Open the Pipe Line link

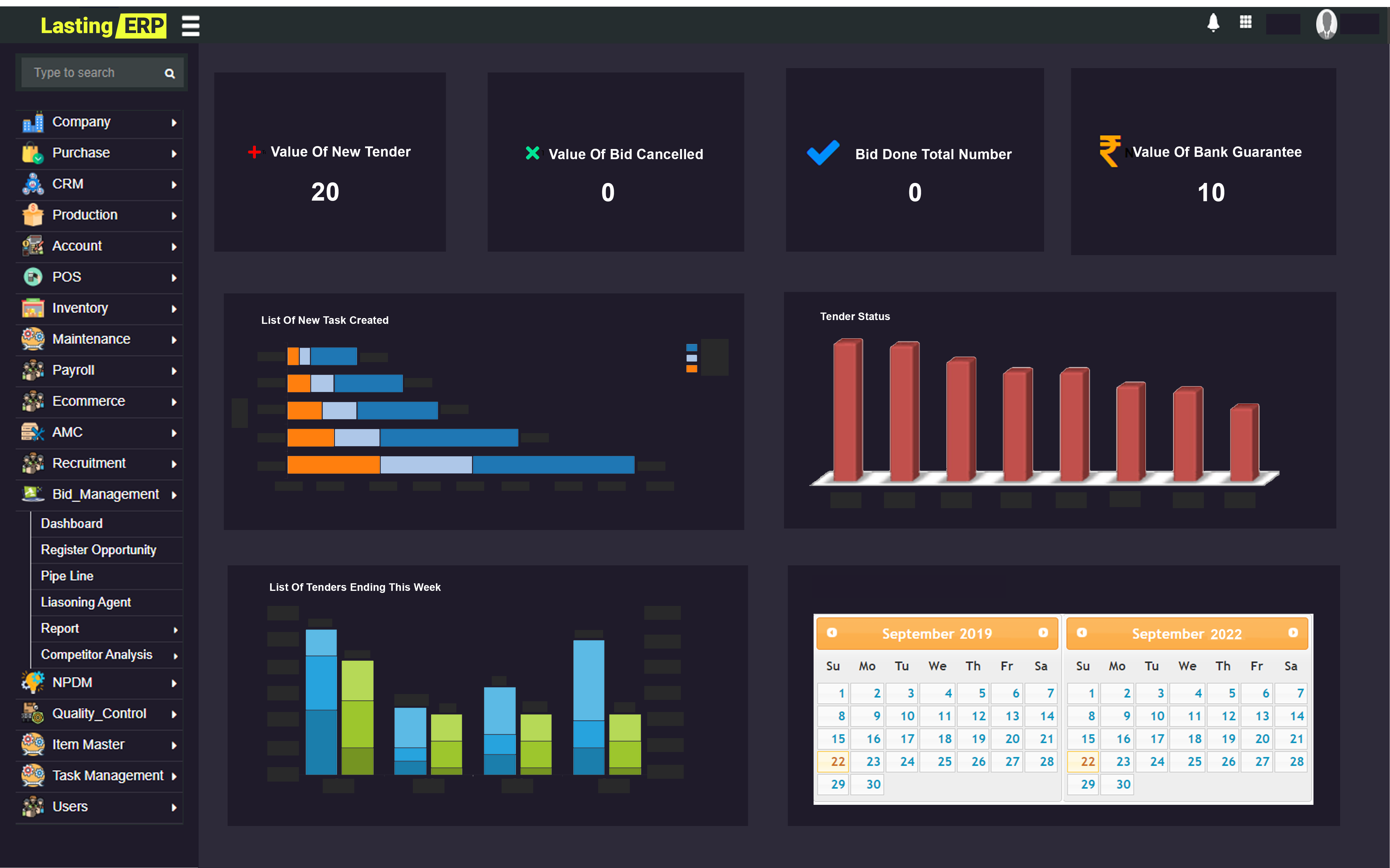(67, 576)
